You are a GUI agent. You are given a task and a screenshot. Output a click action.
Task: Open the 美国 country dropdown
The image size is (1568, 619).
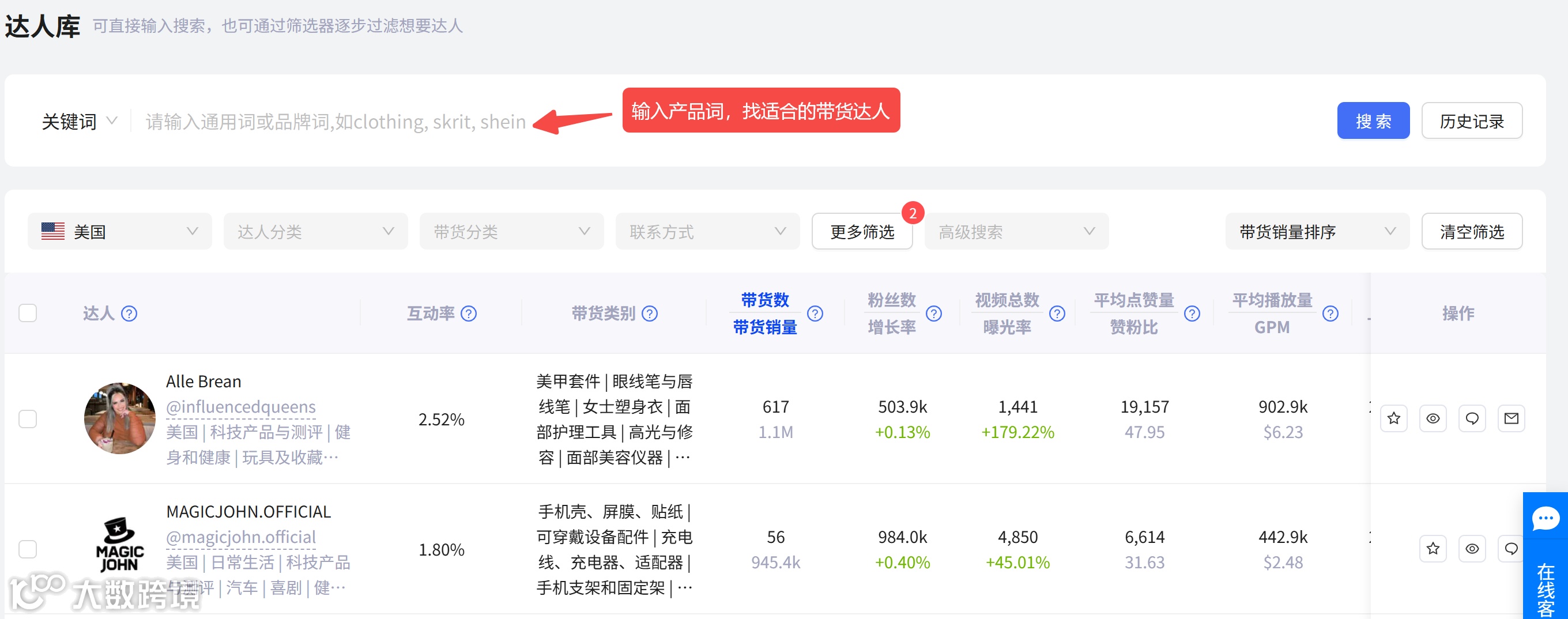[120, 231]
